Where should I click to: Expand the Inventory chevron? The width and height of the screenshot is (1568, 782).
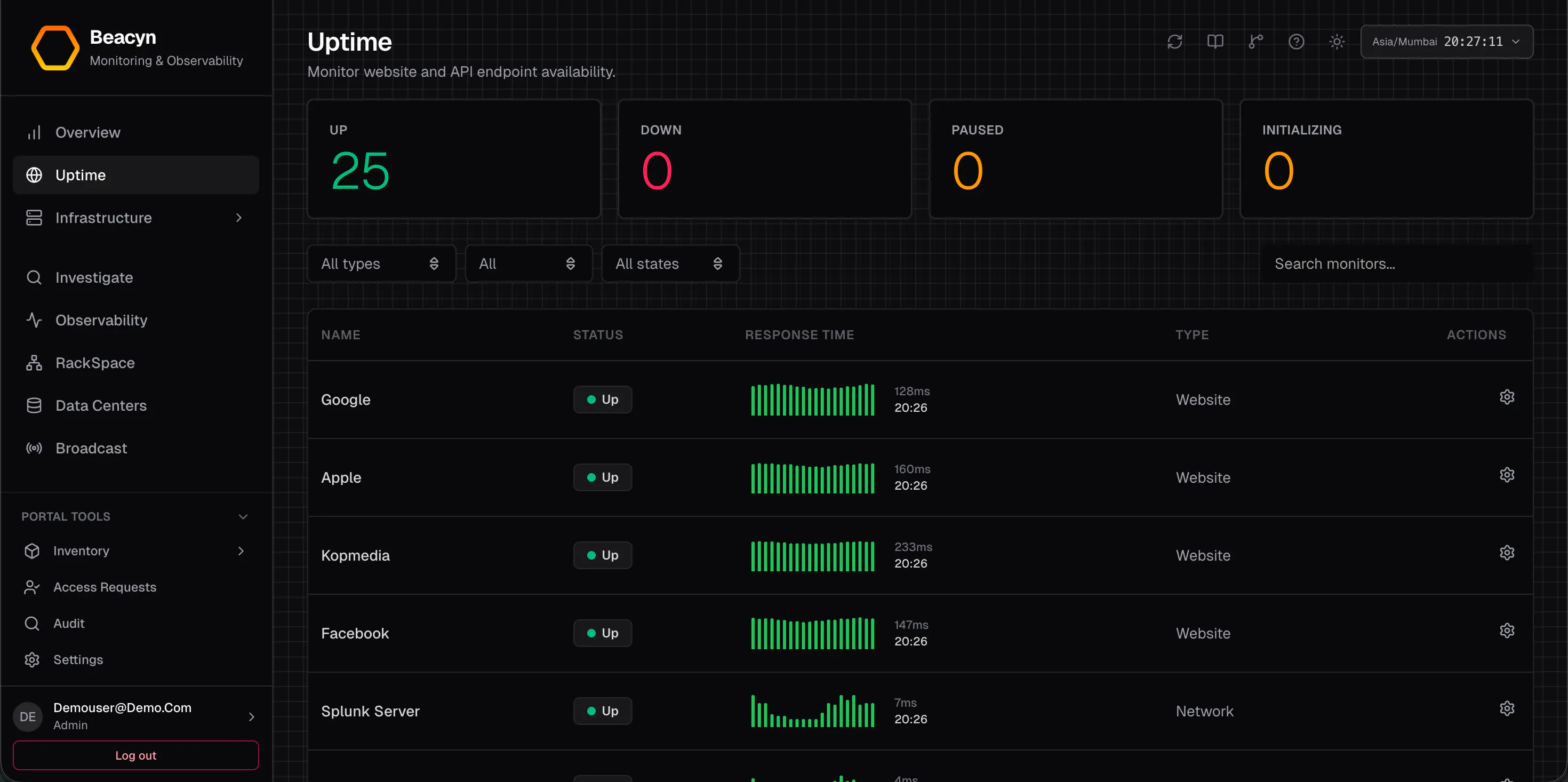coord(241,550)
